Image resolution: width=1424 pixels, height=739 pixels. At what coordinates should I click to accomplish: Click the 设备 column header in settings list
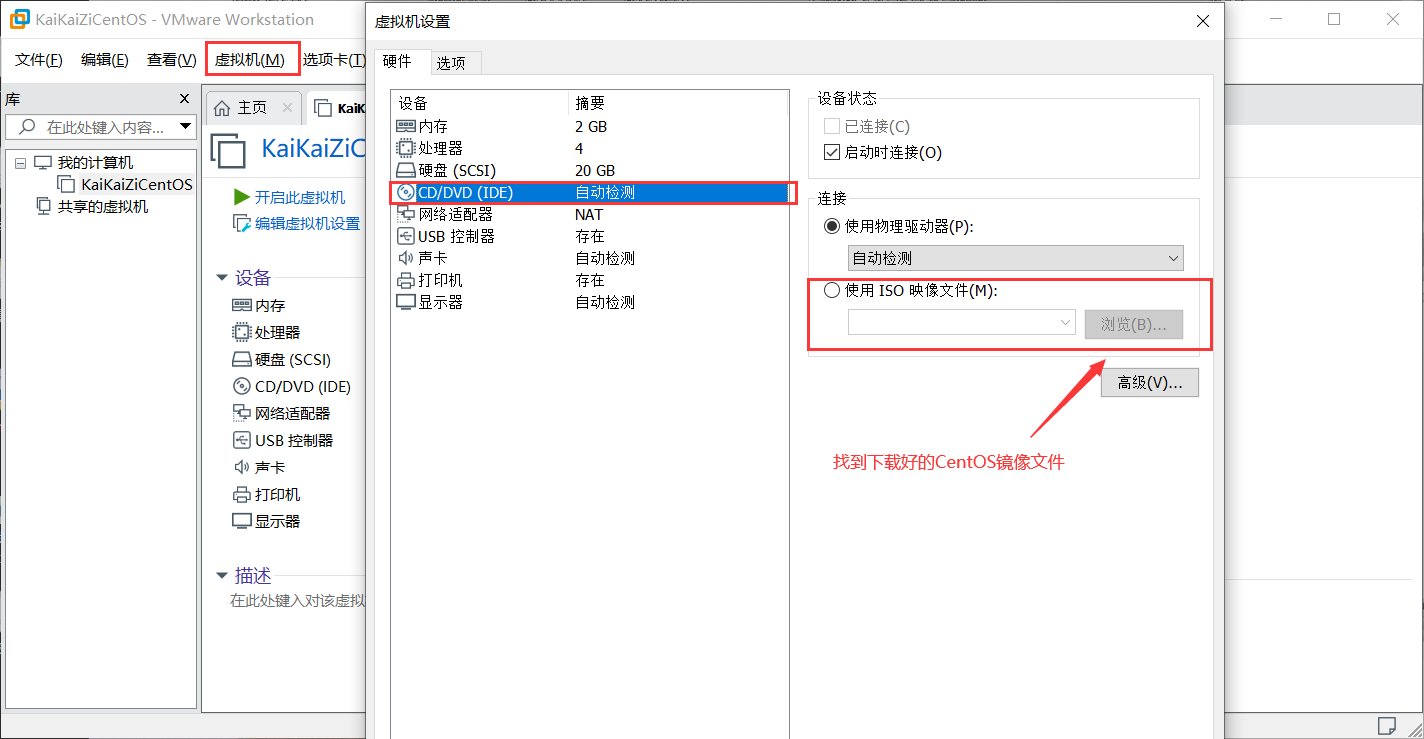coord(480,103)
